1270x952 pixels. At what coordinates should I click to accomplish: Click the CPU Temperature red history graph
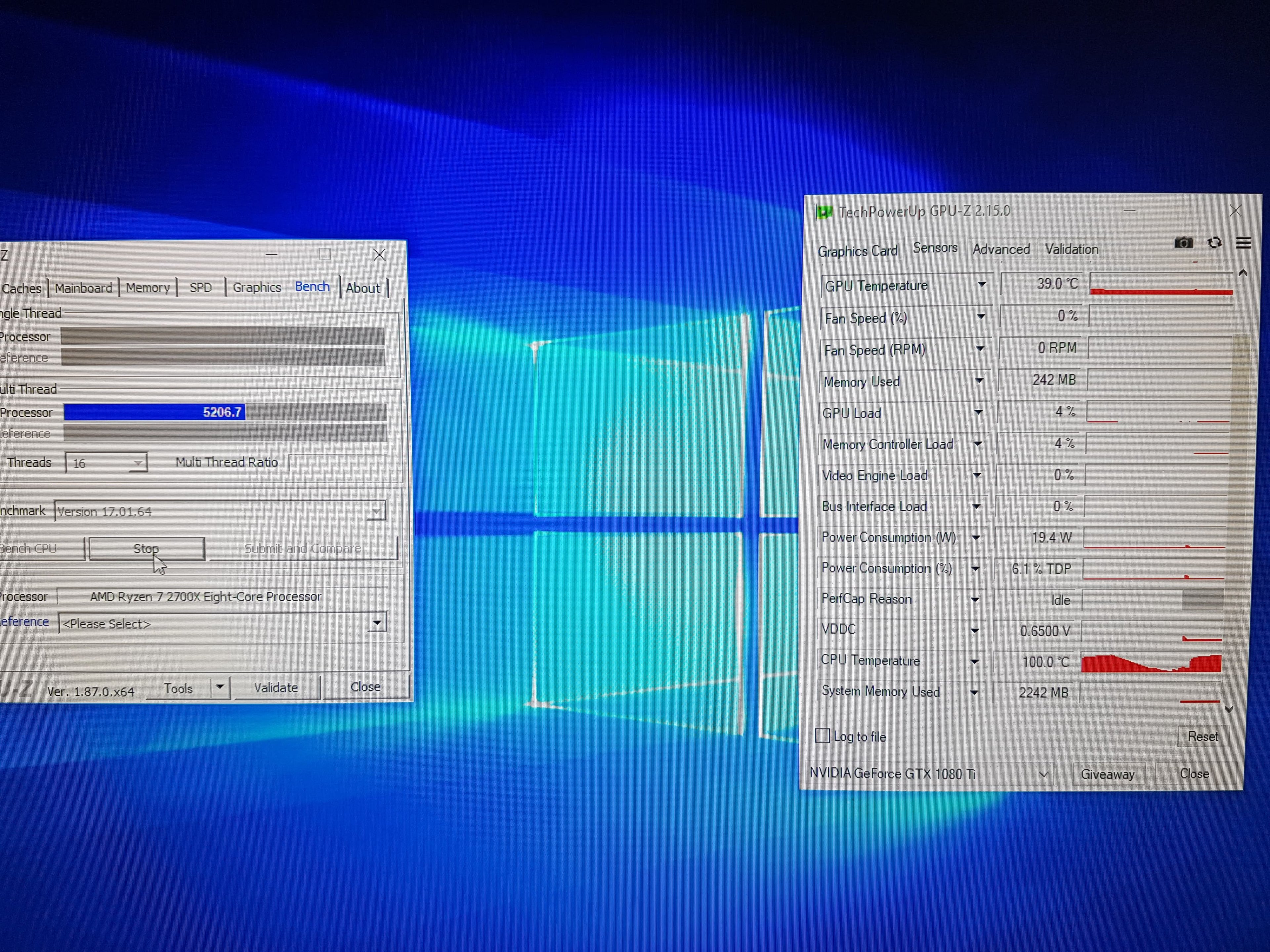1151,663
